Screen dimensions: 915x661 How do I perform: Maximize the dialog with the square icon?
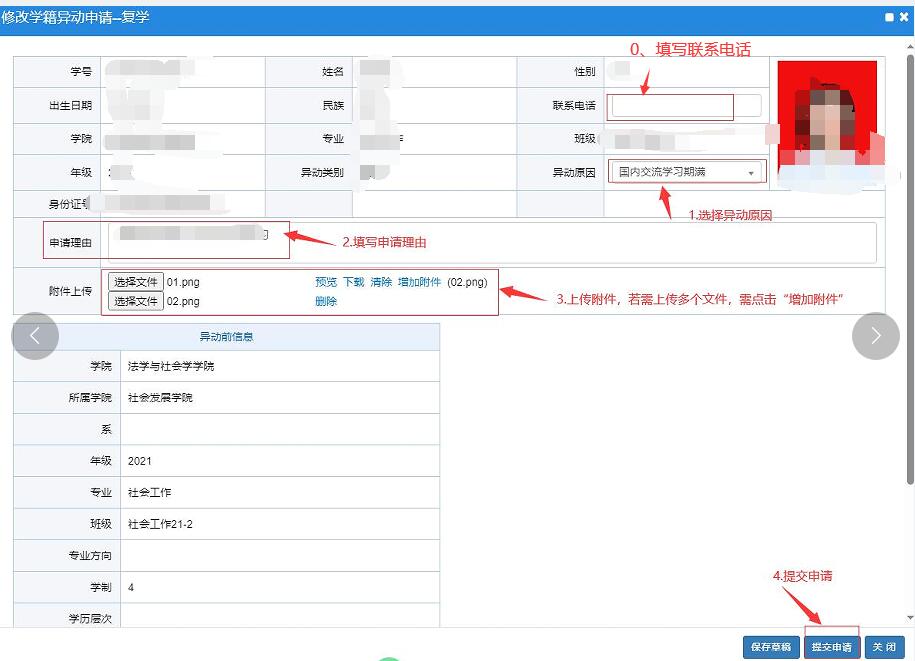click(890, 17)
